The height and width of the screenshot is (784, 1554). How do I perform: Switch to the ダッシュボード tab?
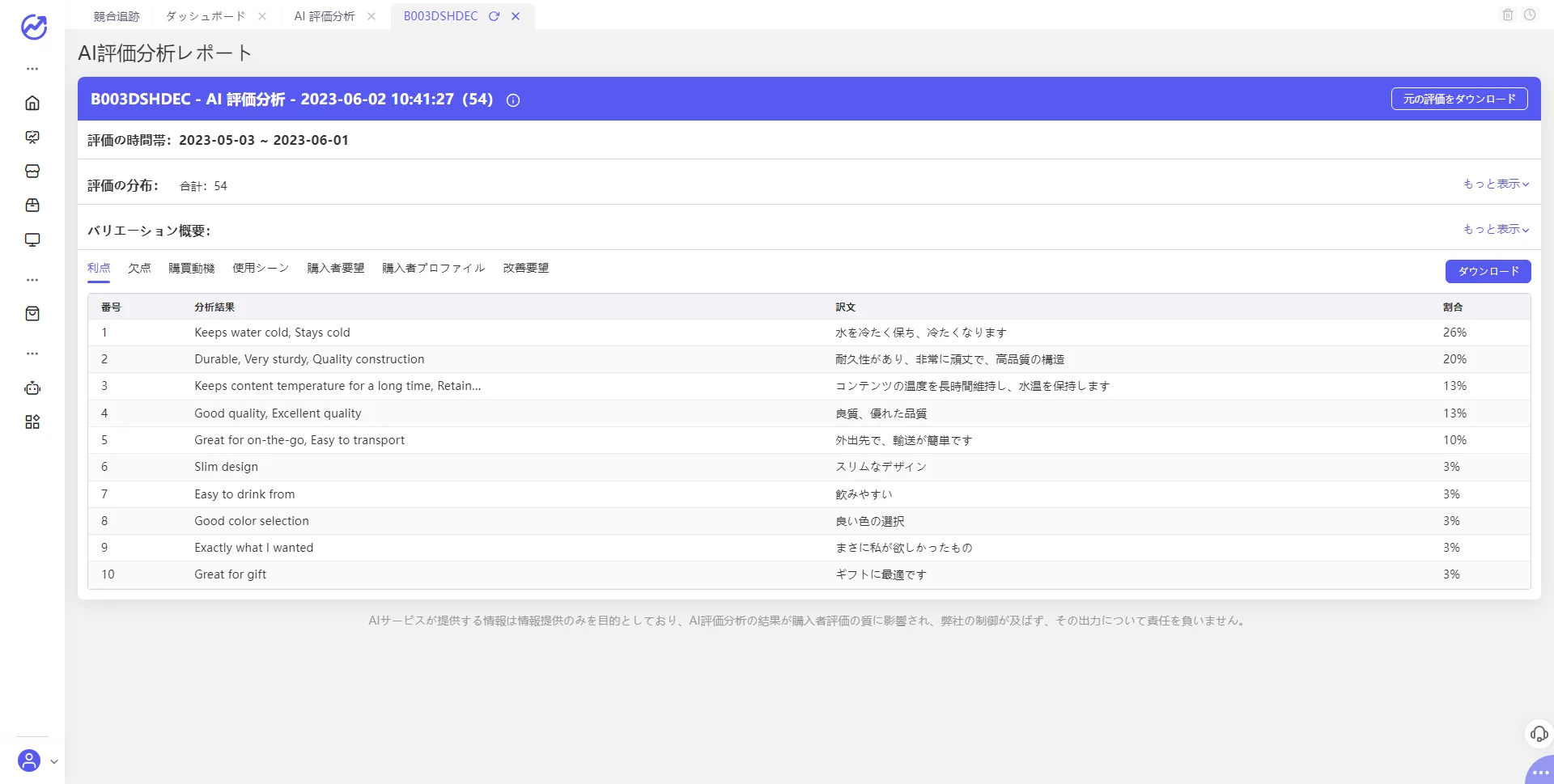point(206,16)
